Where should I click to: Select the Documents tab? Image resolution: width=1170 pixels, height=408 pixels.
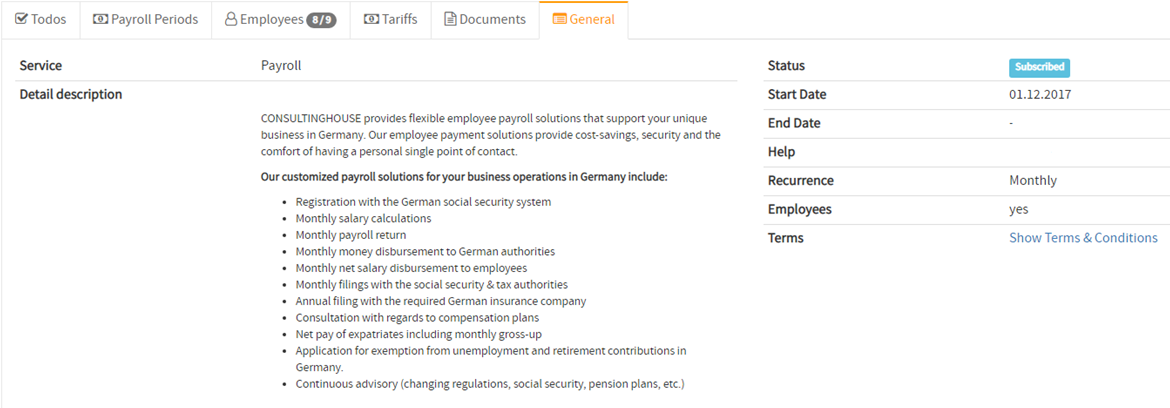click(484, 19)
